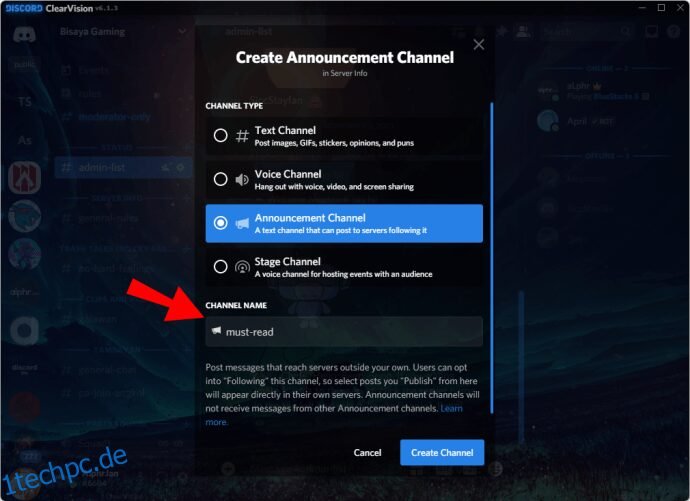The image size is (690, 501).
Task: Open the member list icon in header
Action: (523, 31)
